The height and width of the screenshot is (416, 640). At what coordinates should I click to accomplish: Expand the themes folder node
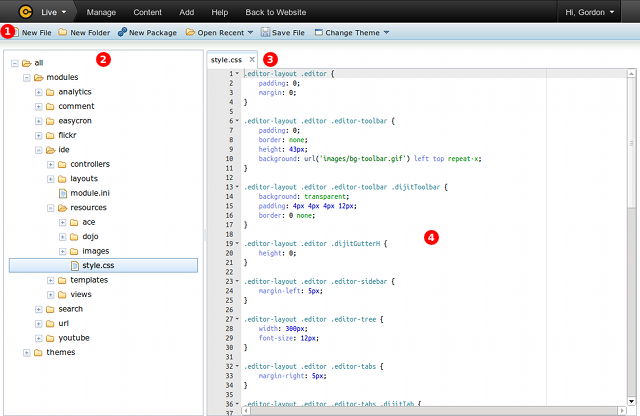coord(26,352)
